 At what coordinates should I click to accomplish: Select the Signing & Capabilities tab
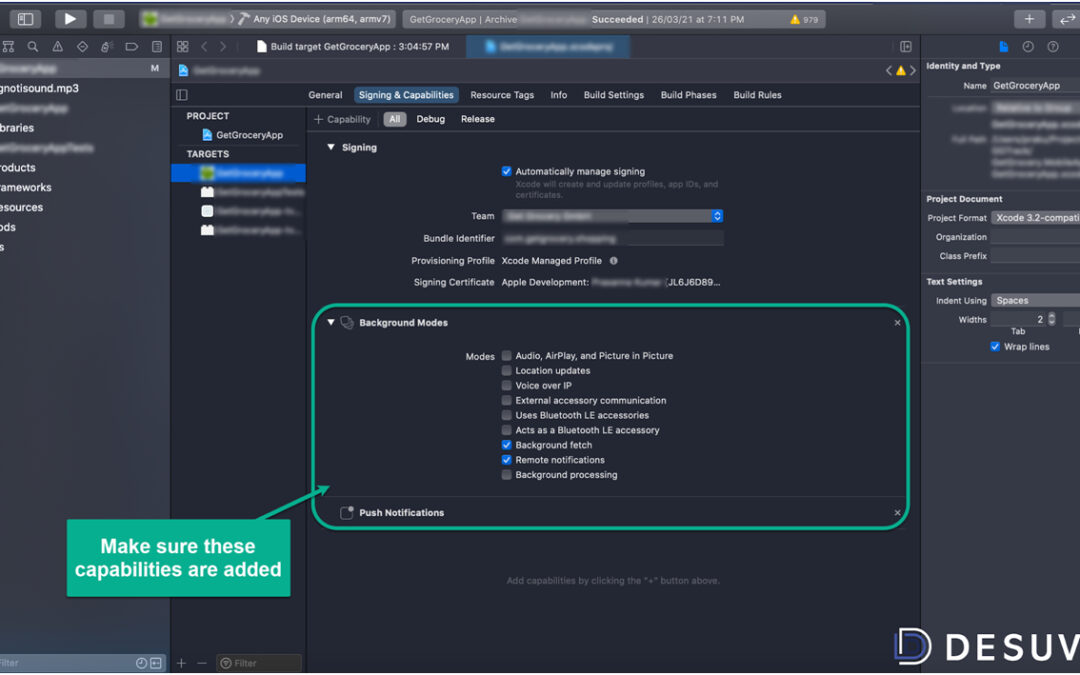406,95
